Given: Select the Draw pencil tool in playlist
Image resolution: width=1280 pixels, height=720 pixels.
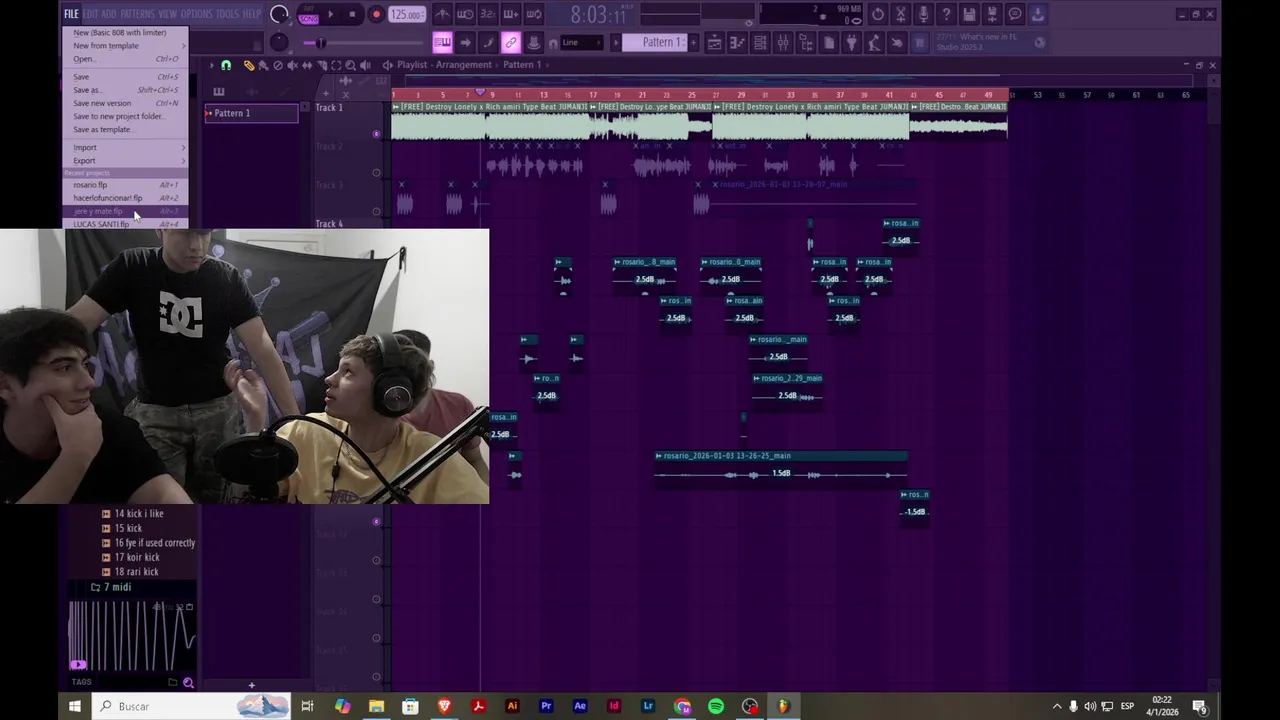Looking at the screenshot, I should tap(249, 65).
